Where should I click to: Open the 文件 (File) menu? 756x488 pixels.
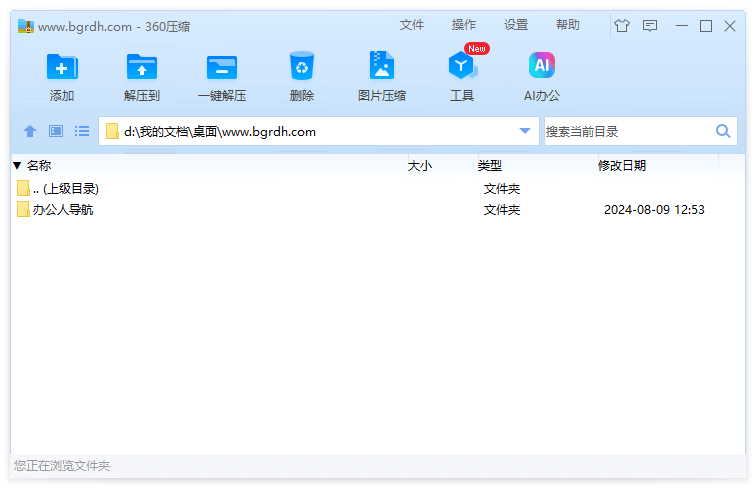coord(412,25)
